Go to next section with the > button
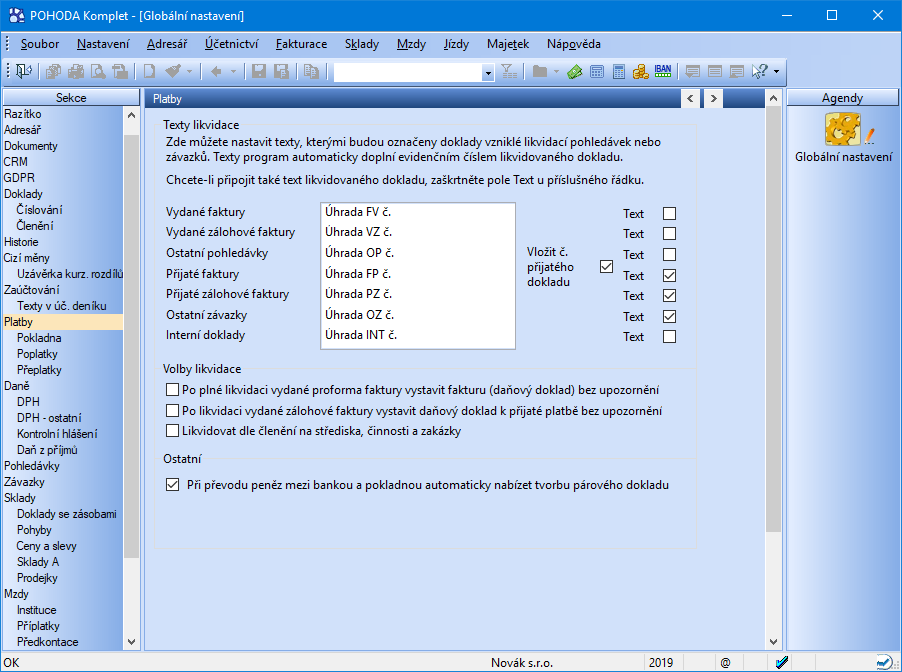 pyautogui.click(x=713, y=98)
